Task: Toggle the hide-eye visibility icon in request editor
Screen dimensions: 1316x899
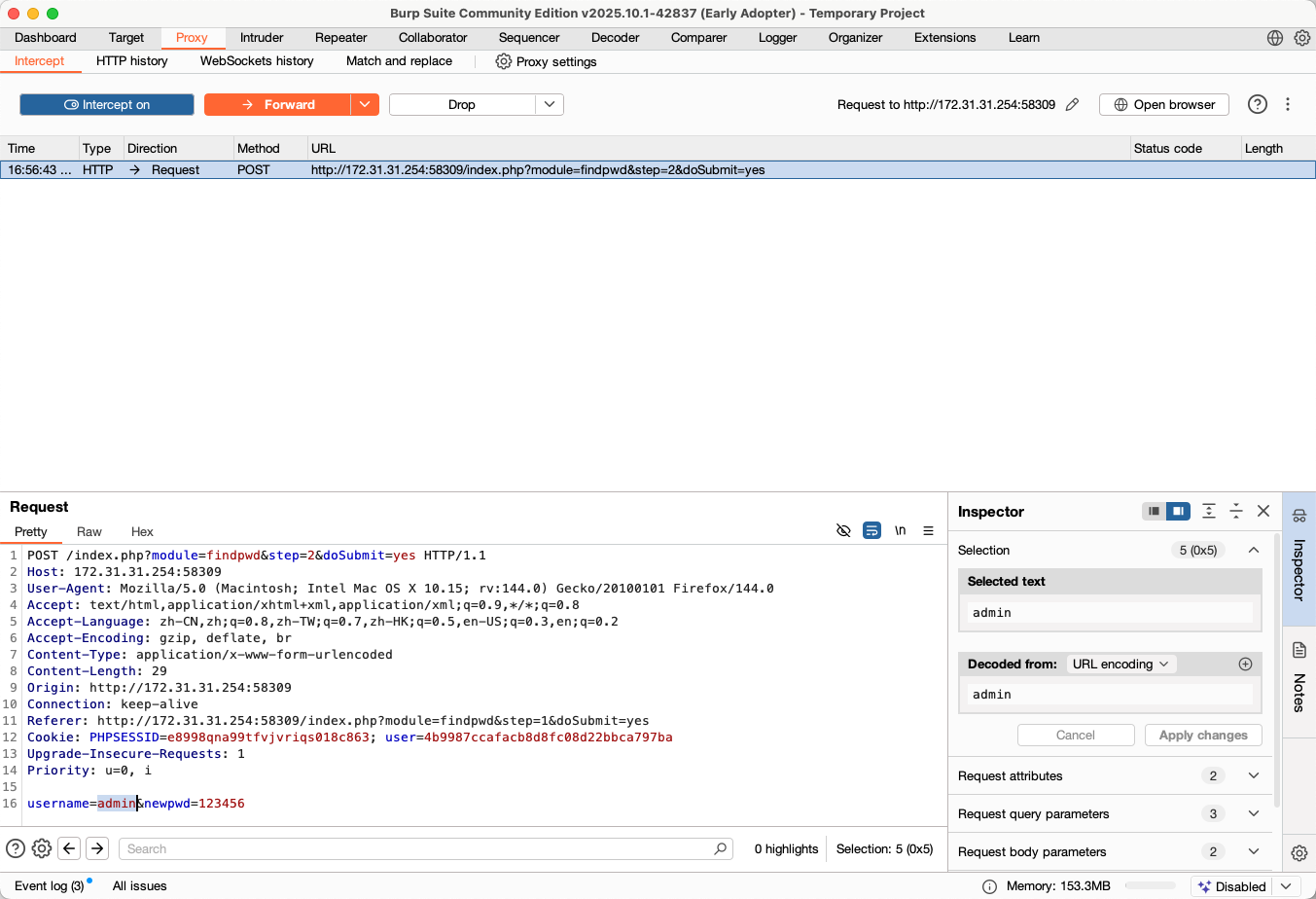Action: tap(843, 530)
